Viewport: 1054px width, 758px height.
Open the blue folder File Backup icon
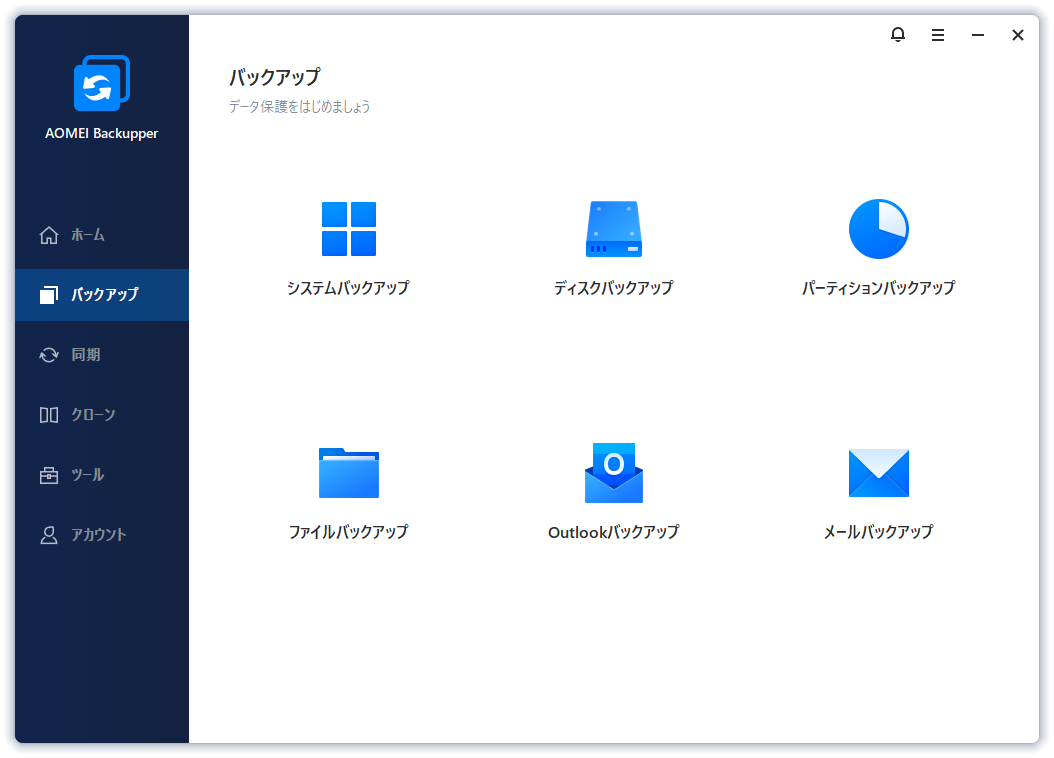348,472
